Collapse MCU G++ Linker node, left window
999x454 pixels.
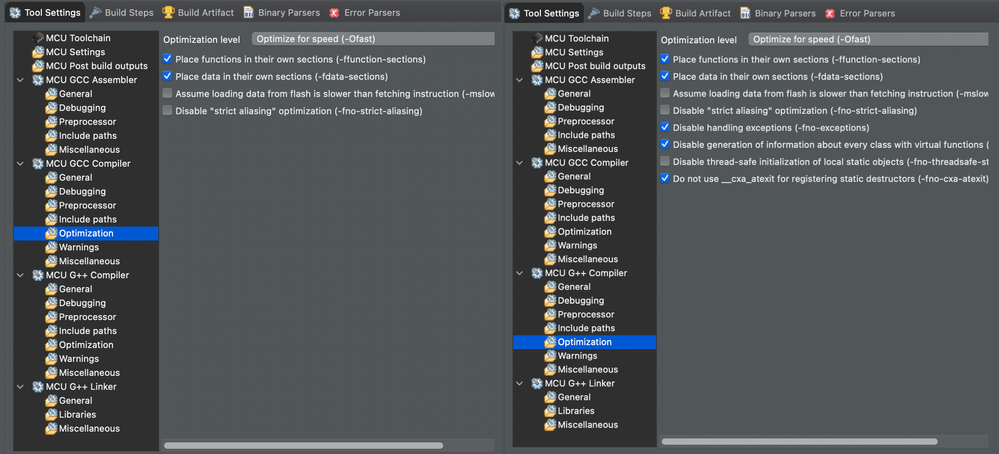21,387
